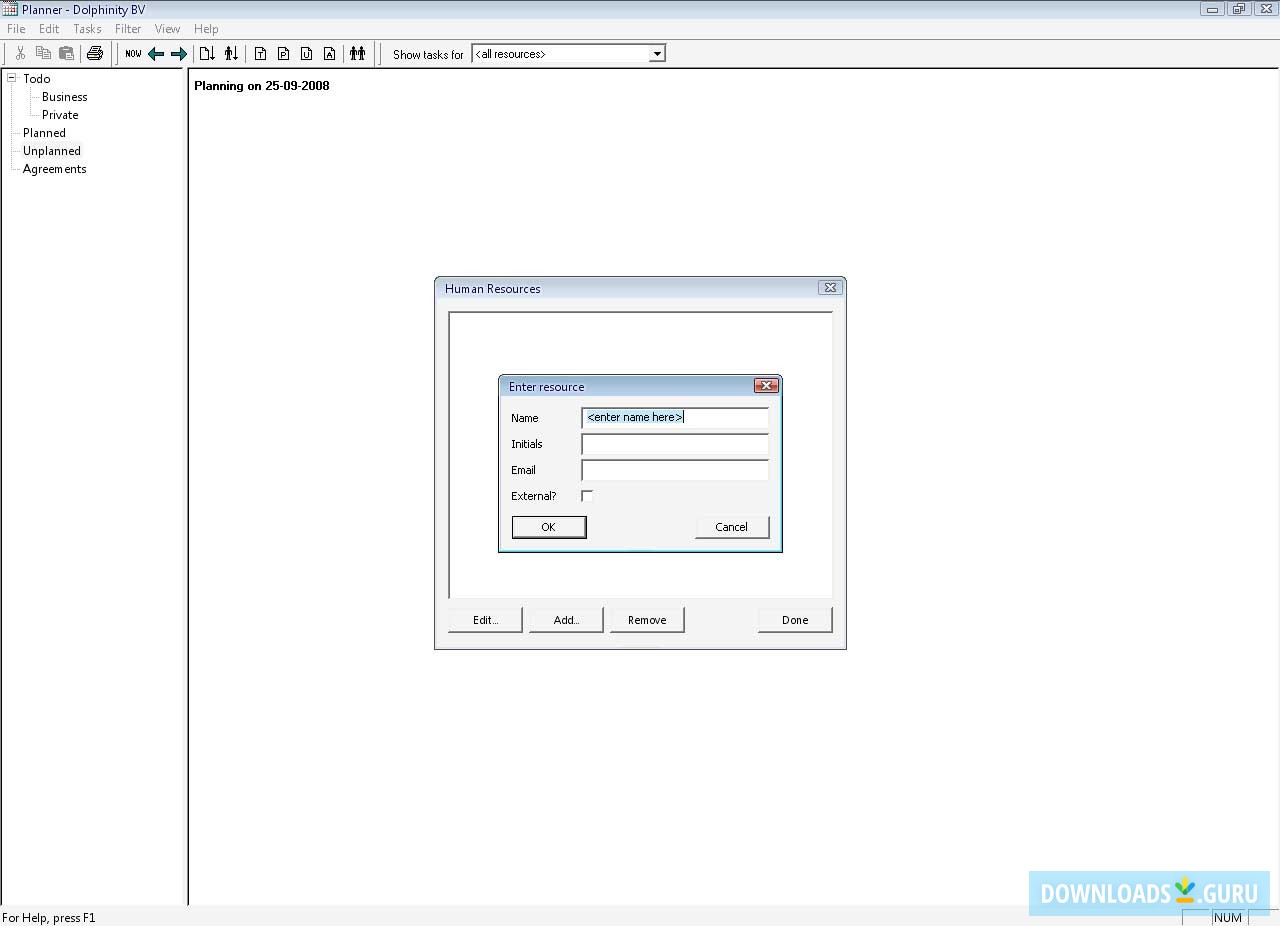Click the Copy toolbar icon
The image size is (1280, 926).
43,54
